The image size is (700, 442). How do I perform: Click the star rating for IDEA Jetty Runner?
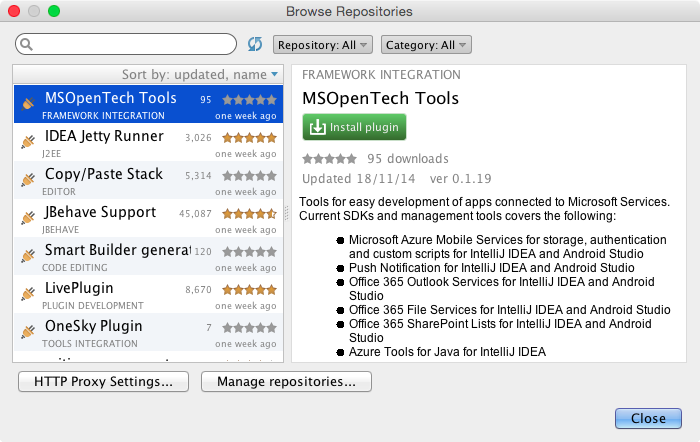[x=250, y=138]
